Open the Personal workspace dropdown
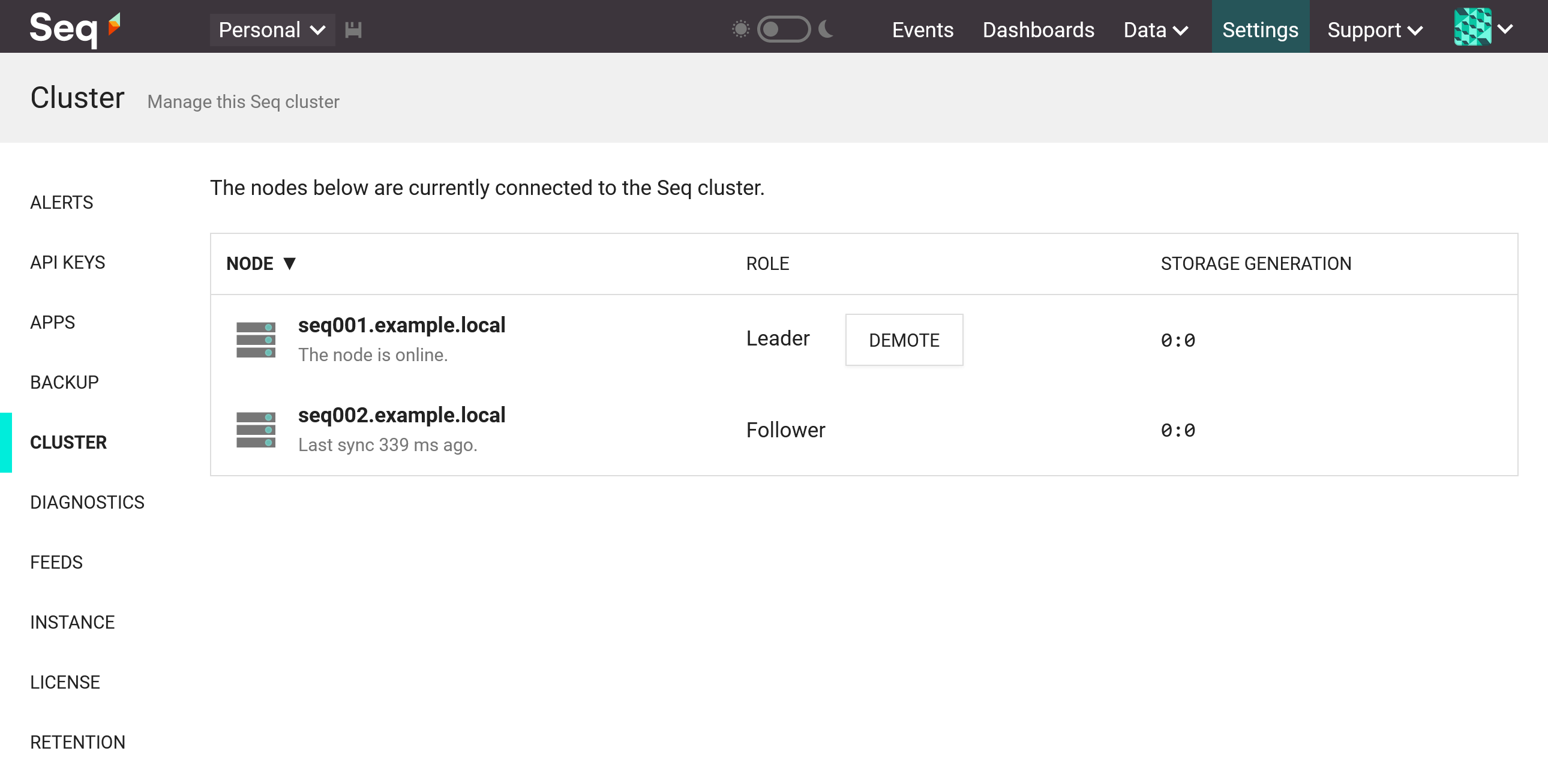The width and height of the screenshot is (1548, 784). point(272,29)
